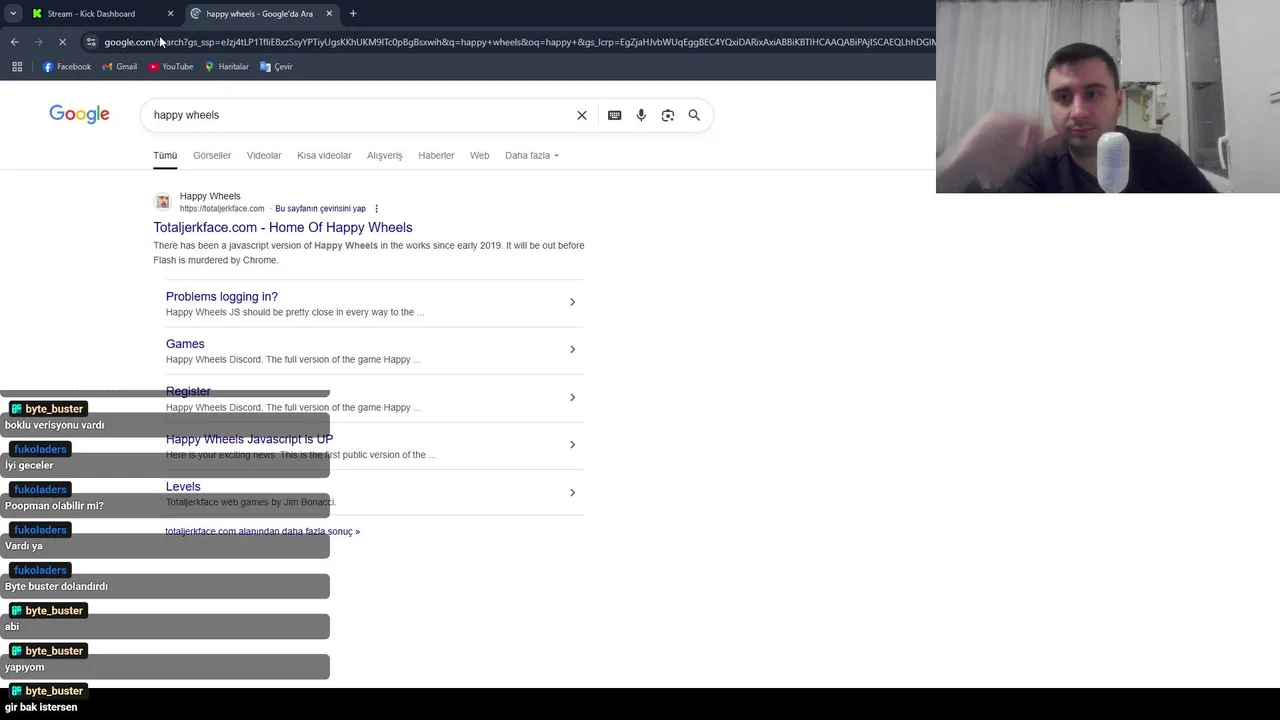Open Happy Wheels Javascript is UP sitelink
The width and height of the screenshot is (1280, 720).
click(249, 439)
